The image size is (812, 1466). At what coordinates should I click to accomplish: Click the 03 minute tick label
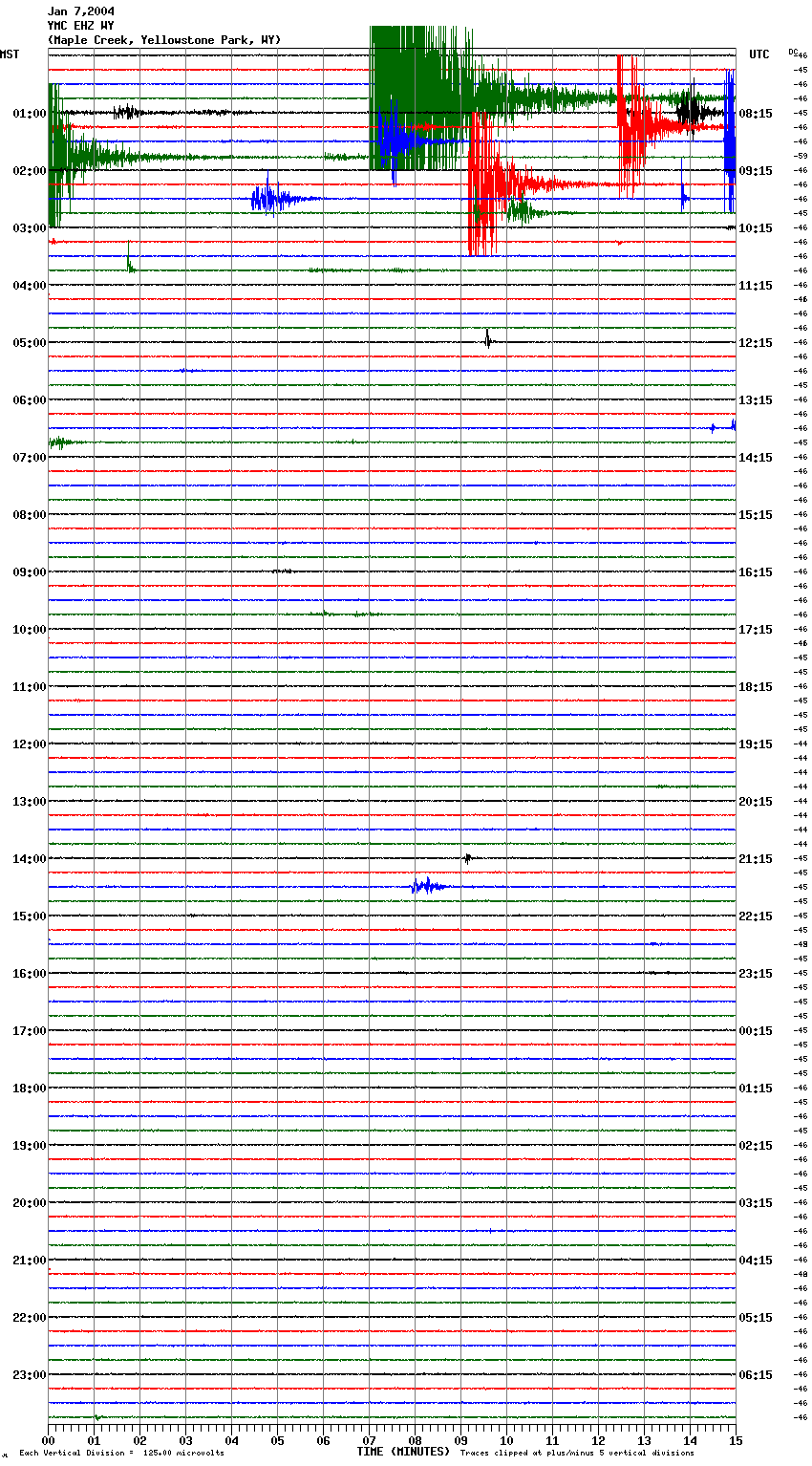(186, 1440)
